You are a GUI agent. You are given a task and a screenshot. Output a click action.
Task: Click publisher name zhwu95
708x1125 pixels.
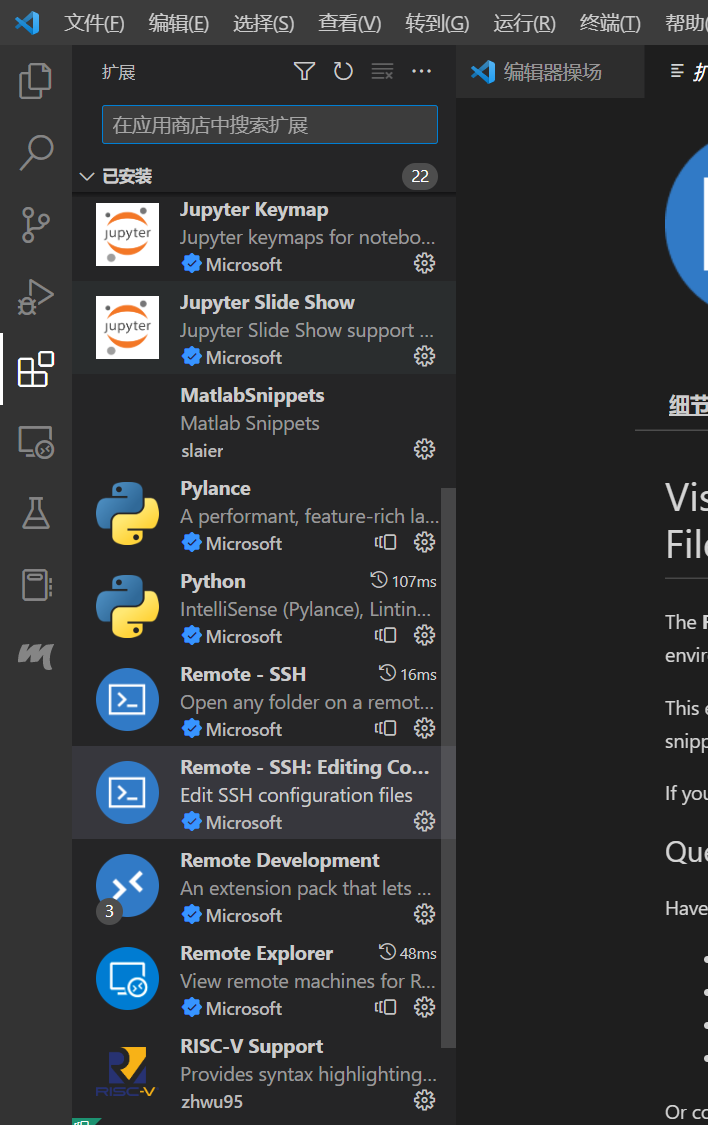pyautogui.click(x=212, y=1101)
